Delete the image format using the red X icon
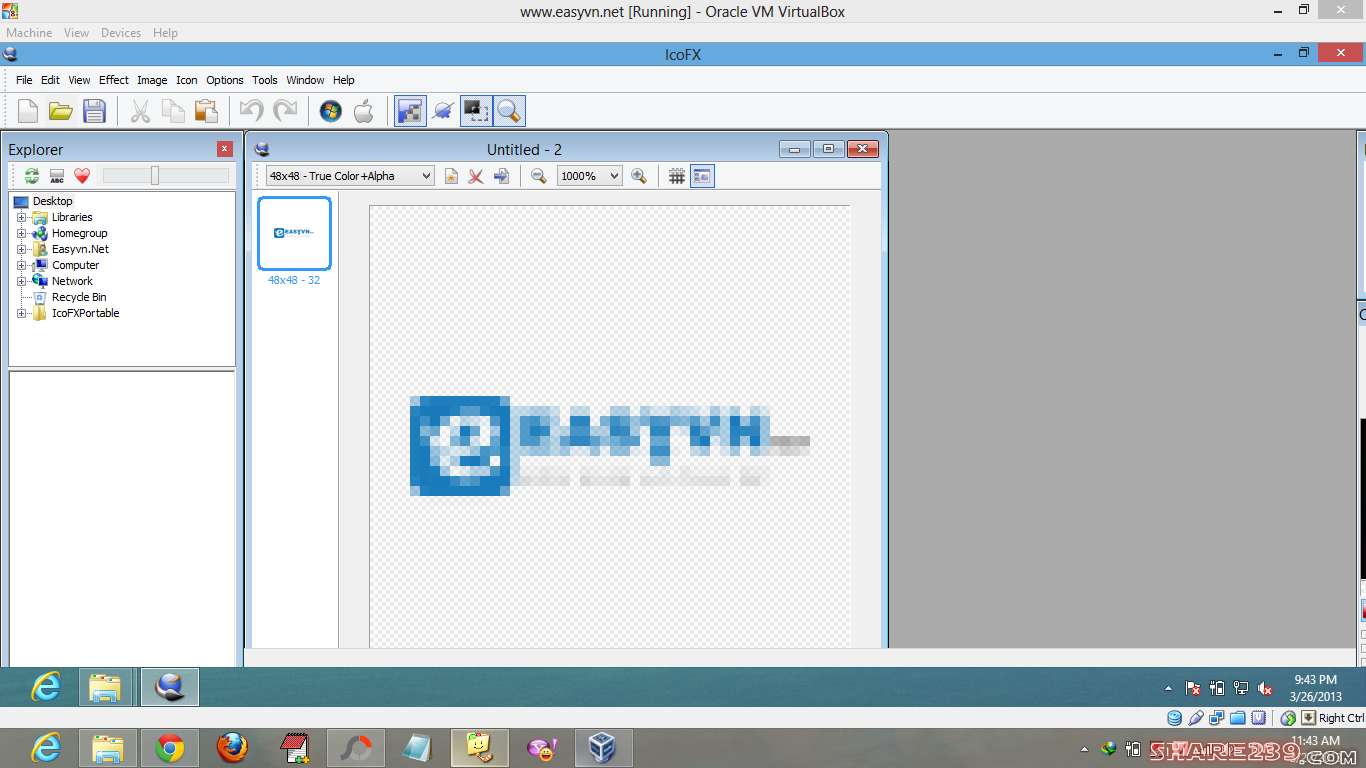 click(476, 176)
